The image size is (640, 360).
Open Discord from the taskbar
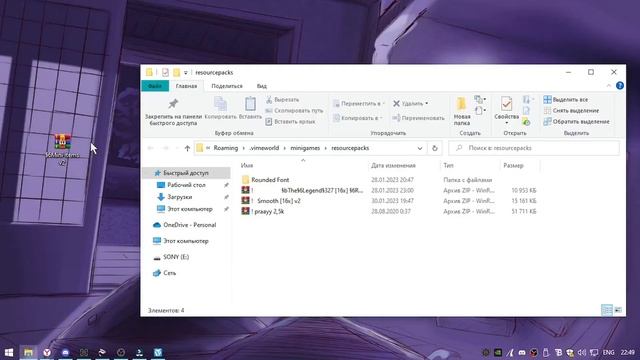tap(65, 352)
